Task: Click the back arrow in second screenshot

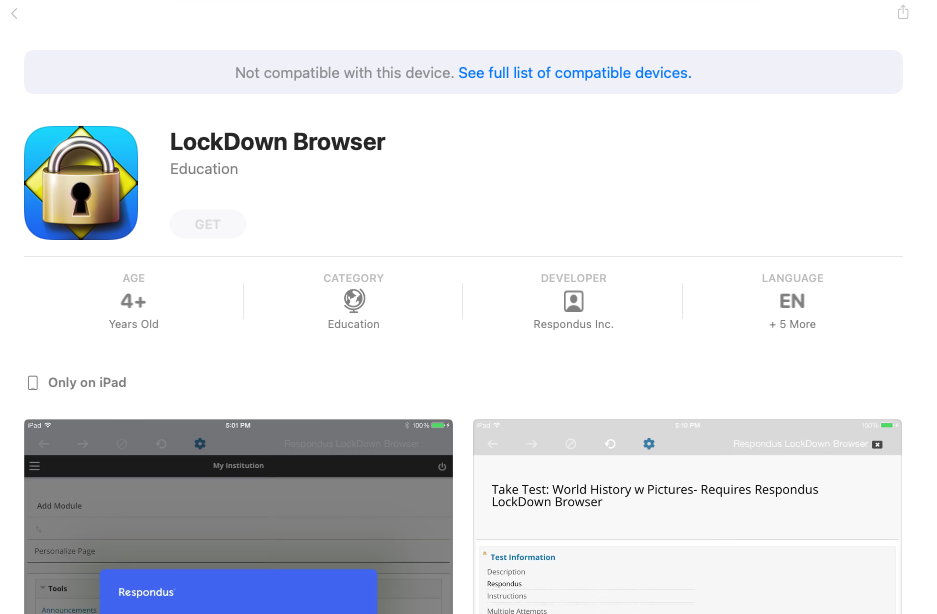Action: 493,444
